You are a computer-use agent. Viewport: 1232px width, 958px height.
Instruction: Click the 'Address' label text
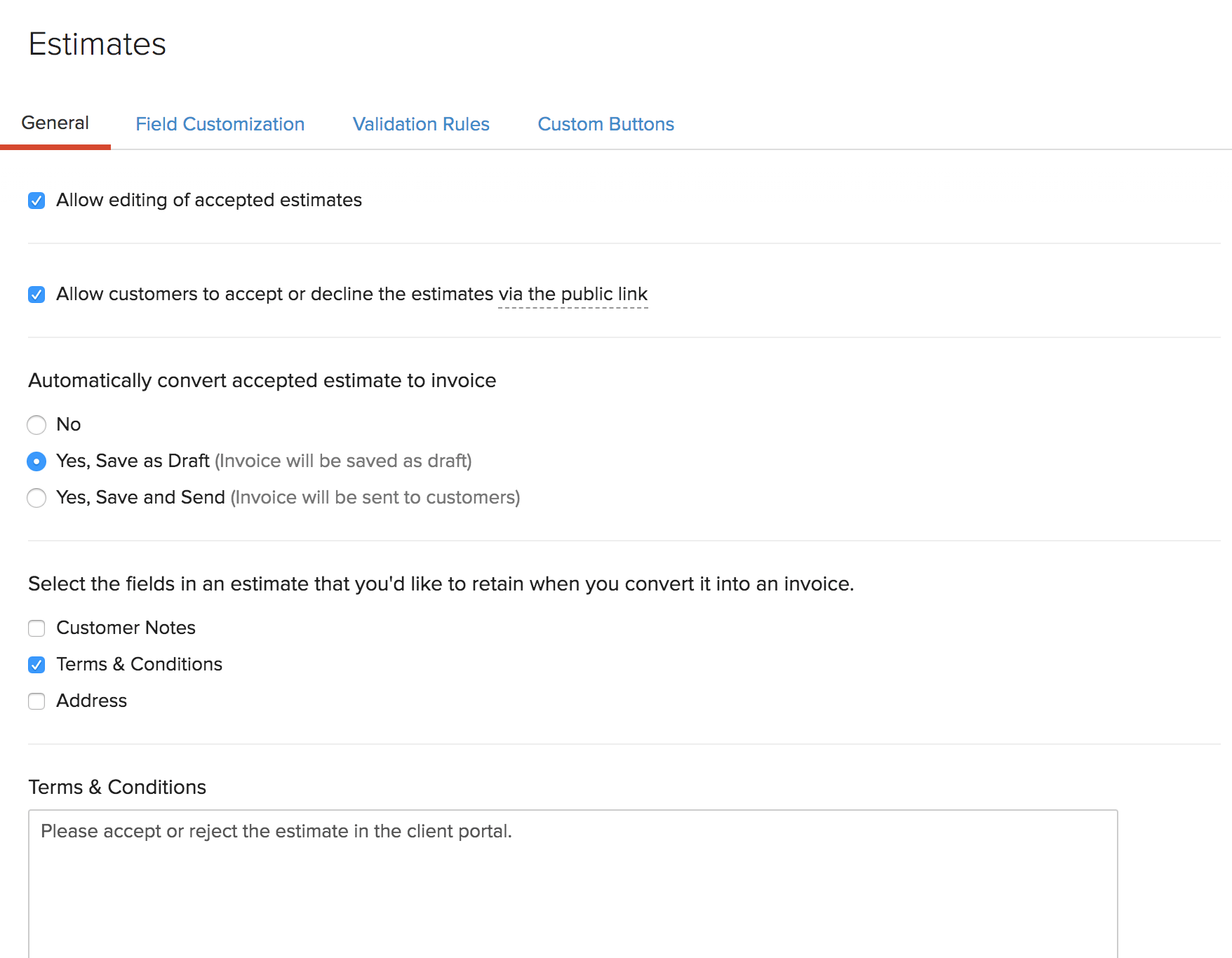coord(91,701)
